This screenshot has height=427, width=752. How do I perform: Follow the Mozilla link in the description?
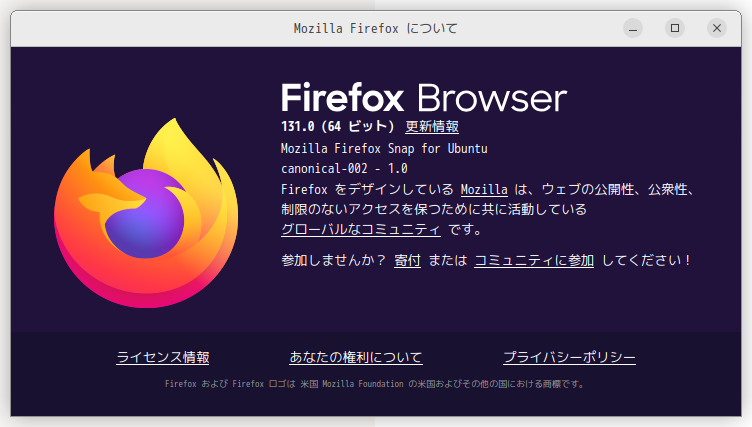[484, 190]
